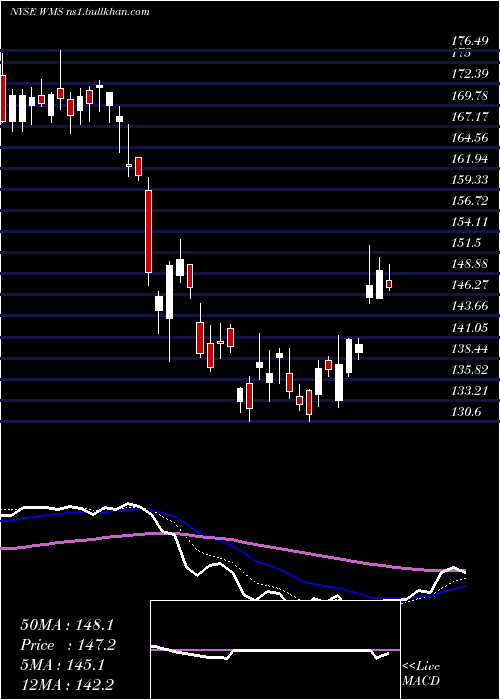
Task: Click the Price : 147.2 readout
Action: [x=68, y=645]
